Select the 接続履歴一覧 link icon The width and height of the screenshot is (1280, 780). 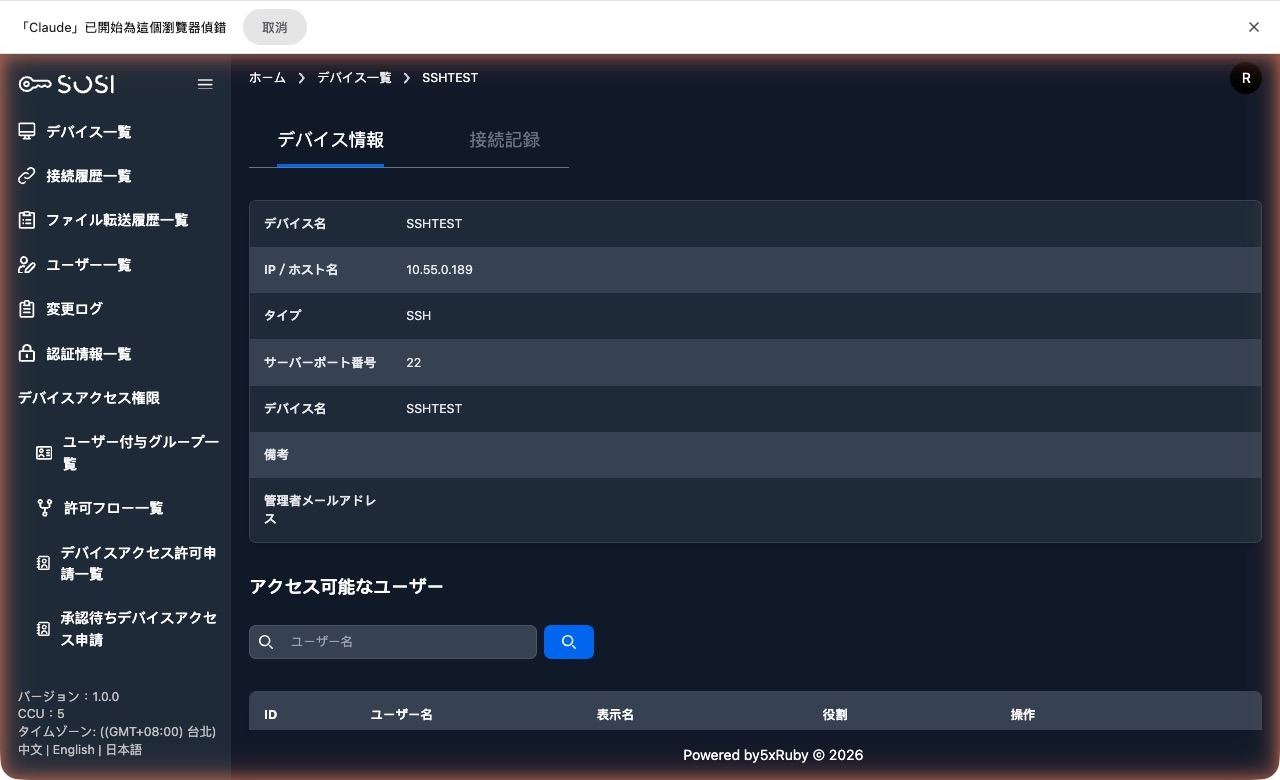coord(27,175)
